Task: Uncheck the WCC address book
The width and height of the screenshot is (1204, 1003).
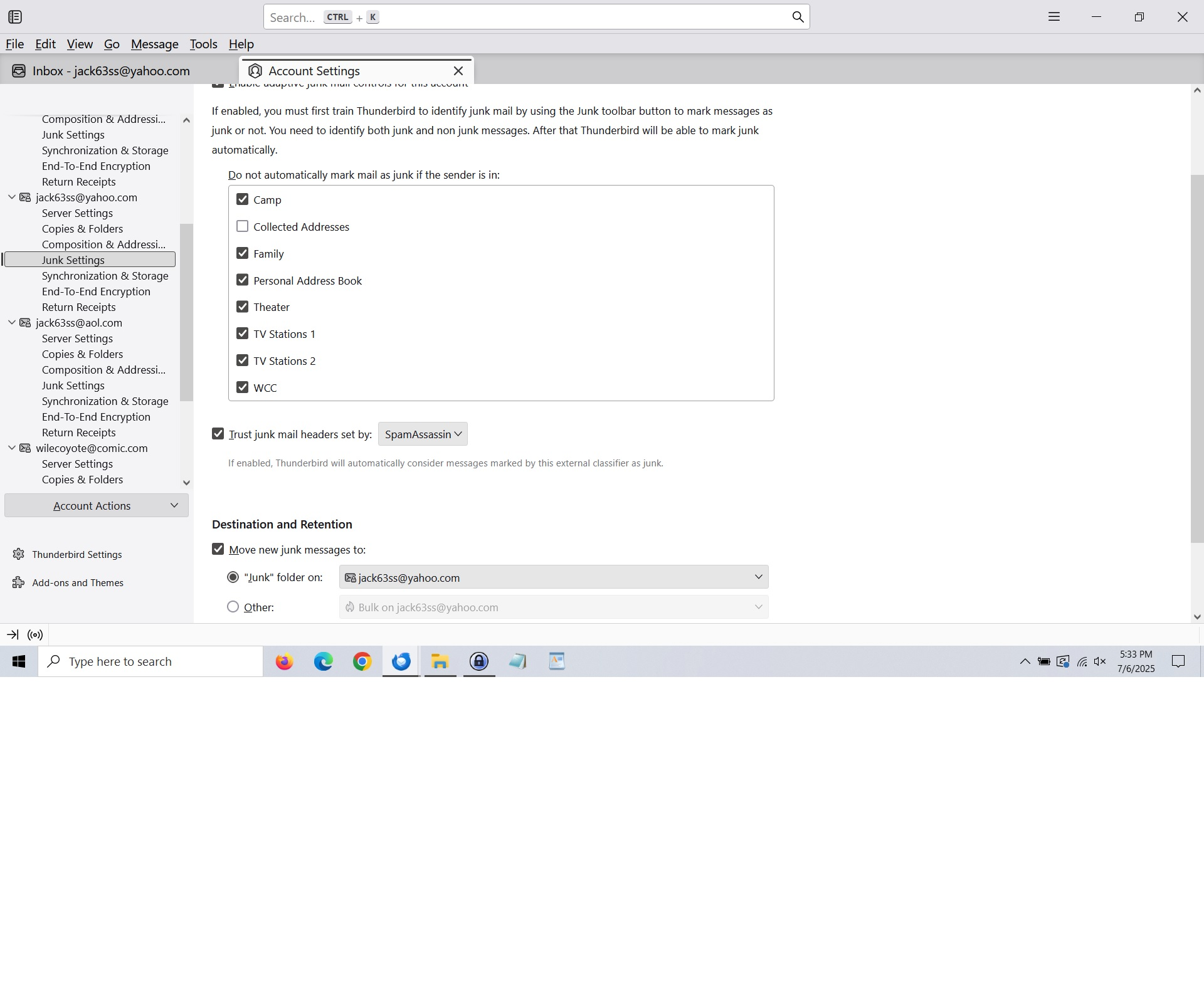Action: [x=243, y=387]
